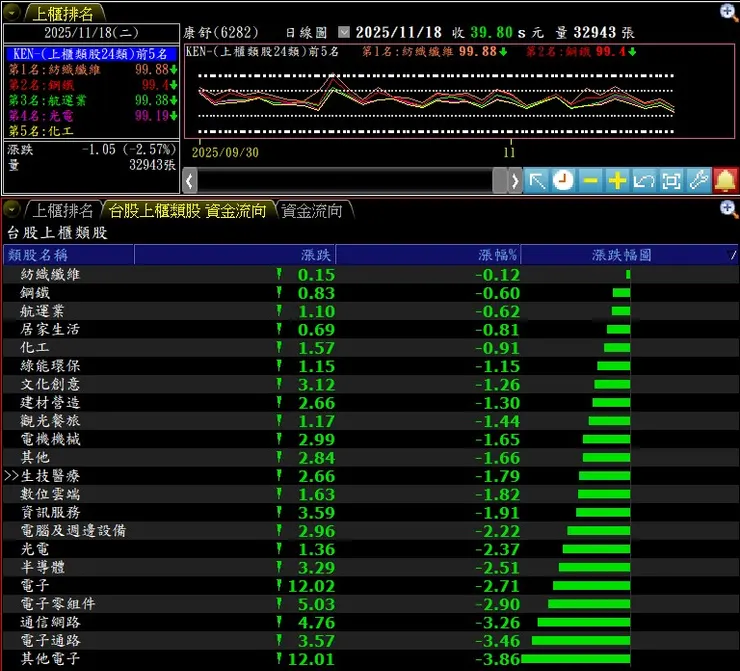Select the 電子通路 sector row
The image size is (740, 671).
click(x=370, y=640)
